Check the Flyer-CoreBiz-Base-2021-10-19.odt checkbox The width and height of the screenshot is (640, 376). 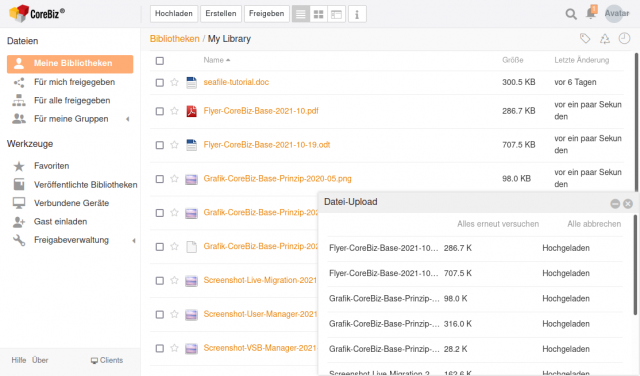[x=160, y=145]
